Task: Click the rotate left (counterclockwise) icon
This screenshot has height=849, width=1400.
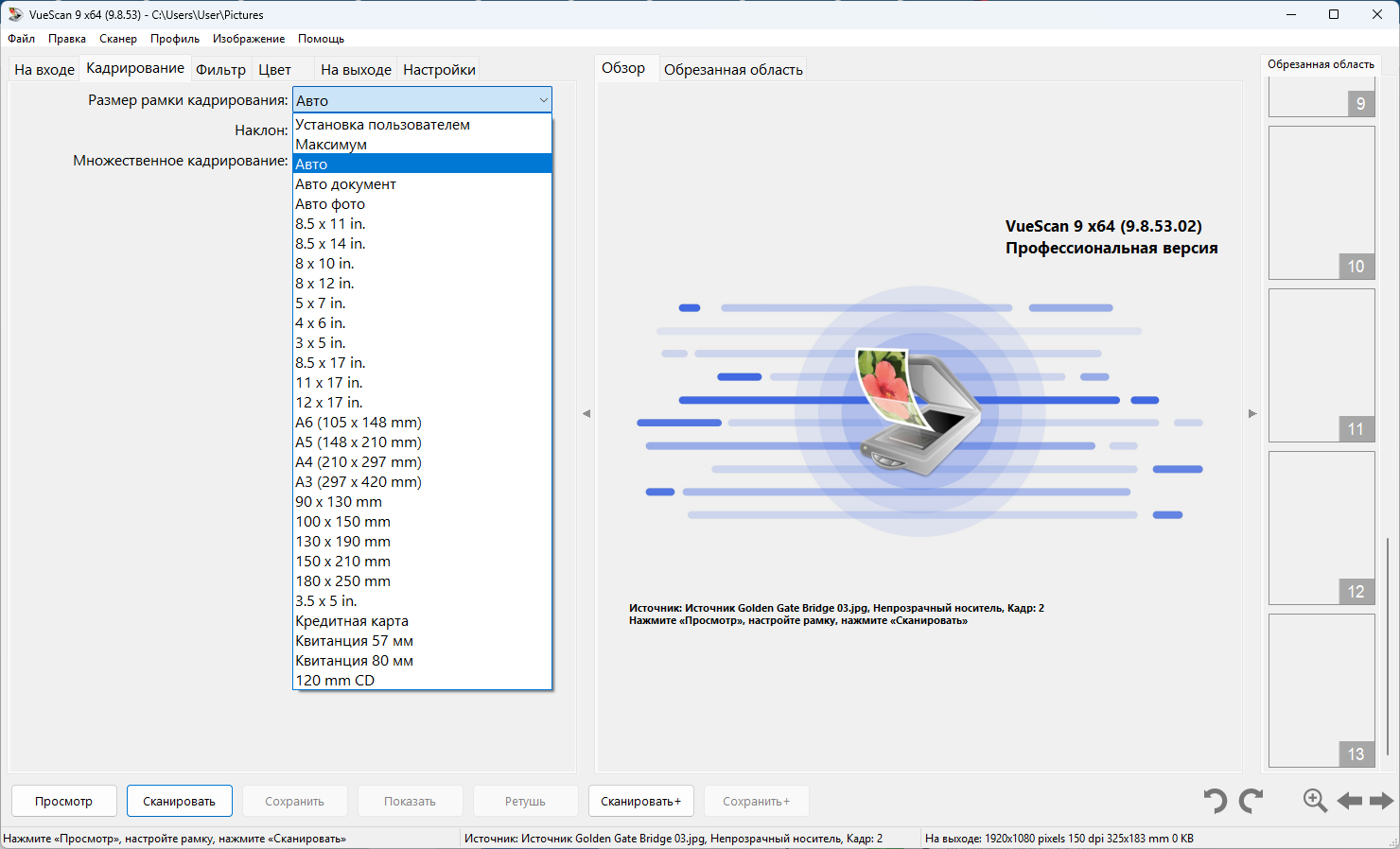Action: click(1215, 801)
